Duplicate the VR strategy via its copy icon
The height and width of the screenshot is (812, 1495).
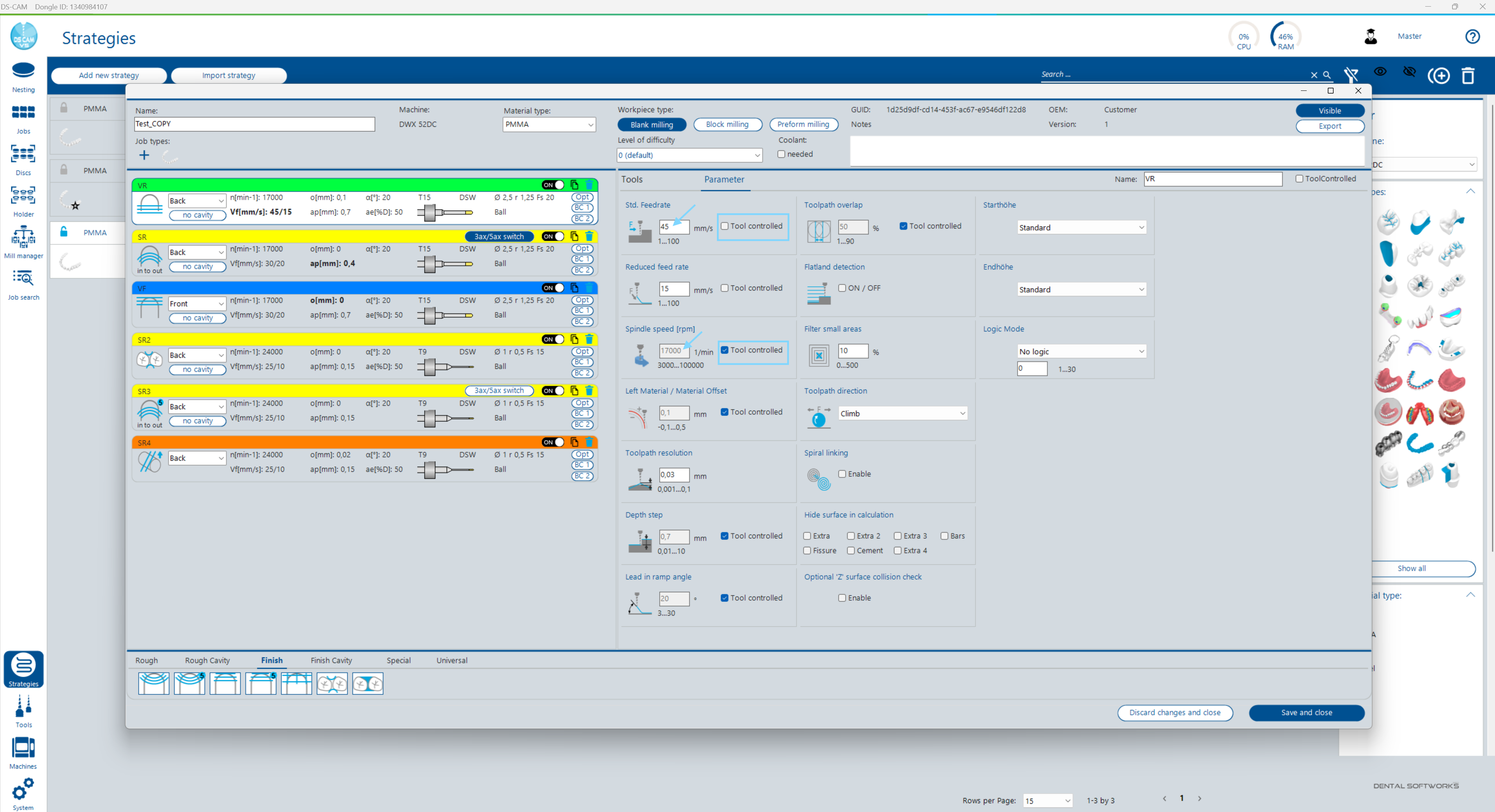(575, 184)
